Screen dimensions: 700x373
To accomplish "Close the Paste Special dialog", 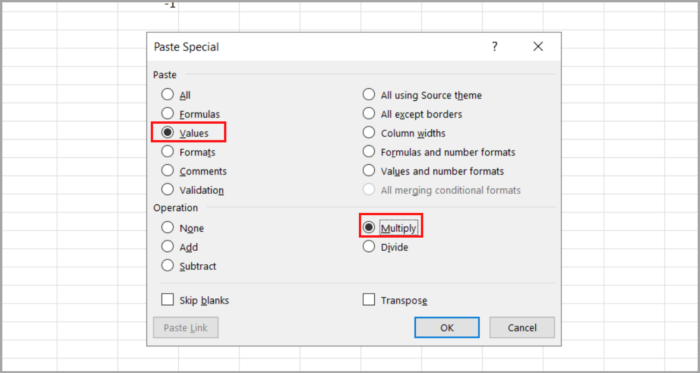I will click(x=538, y=46).
